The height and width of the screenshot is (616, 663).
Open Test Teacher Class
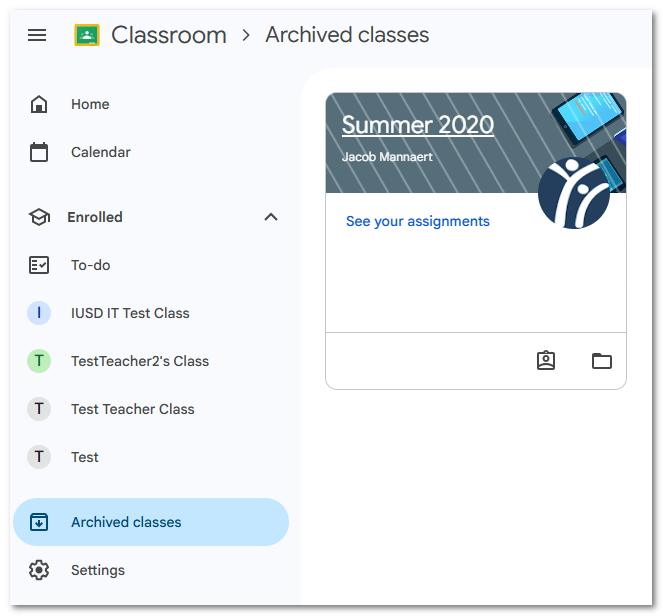(x=151, y=409)
